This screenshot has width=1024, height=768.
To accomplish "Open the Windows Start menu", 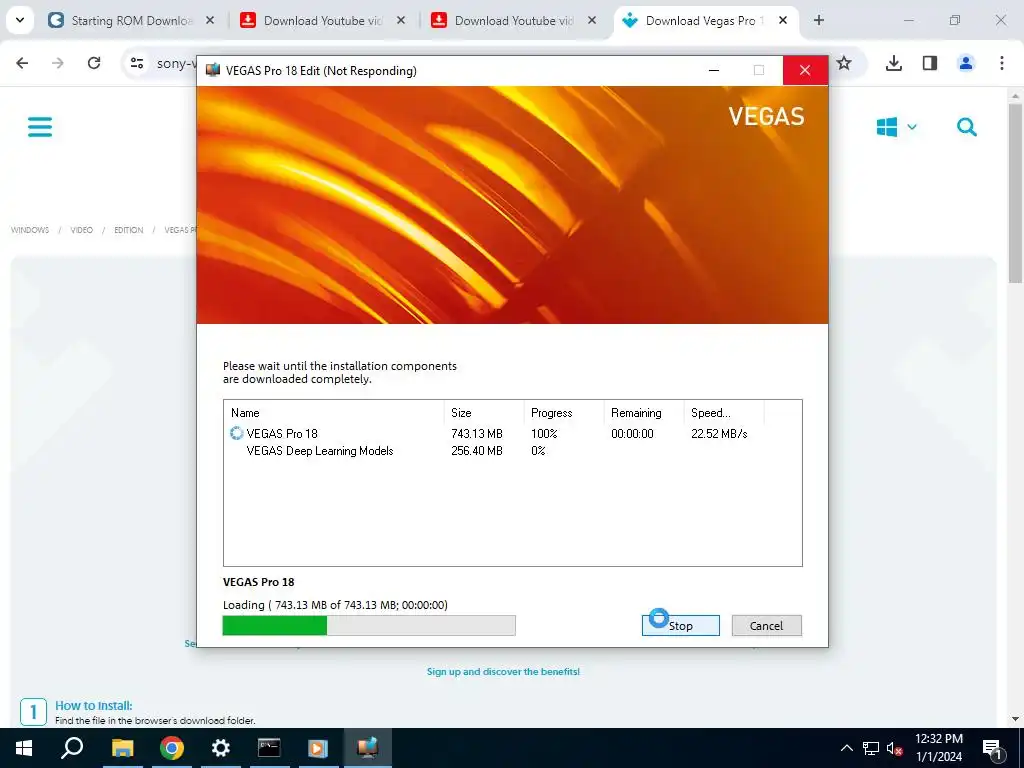I will [24, 748].
